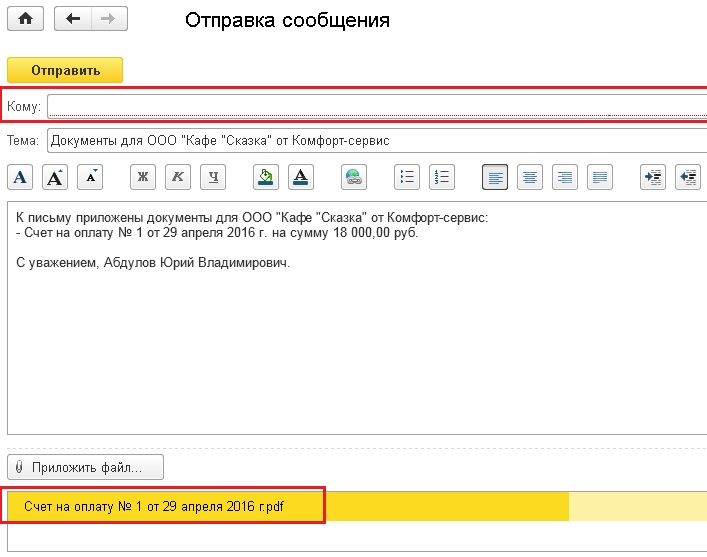Screen dimensions: 707x557
Task: Decrease paragraph indent
Action: (x=688, y=177)
